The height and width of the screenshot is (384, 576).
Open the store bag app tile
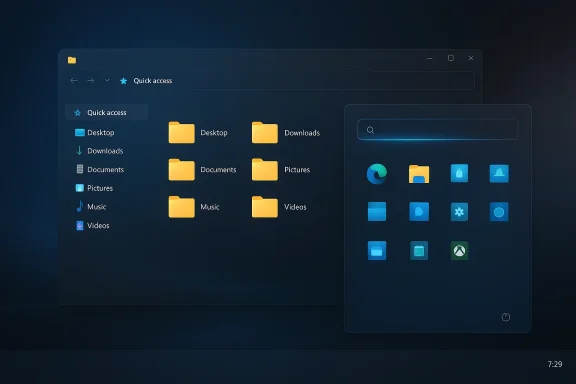pos(459,173)
